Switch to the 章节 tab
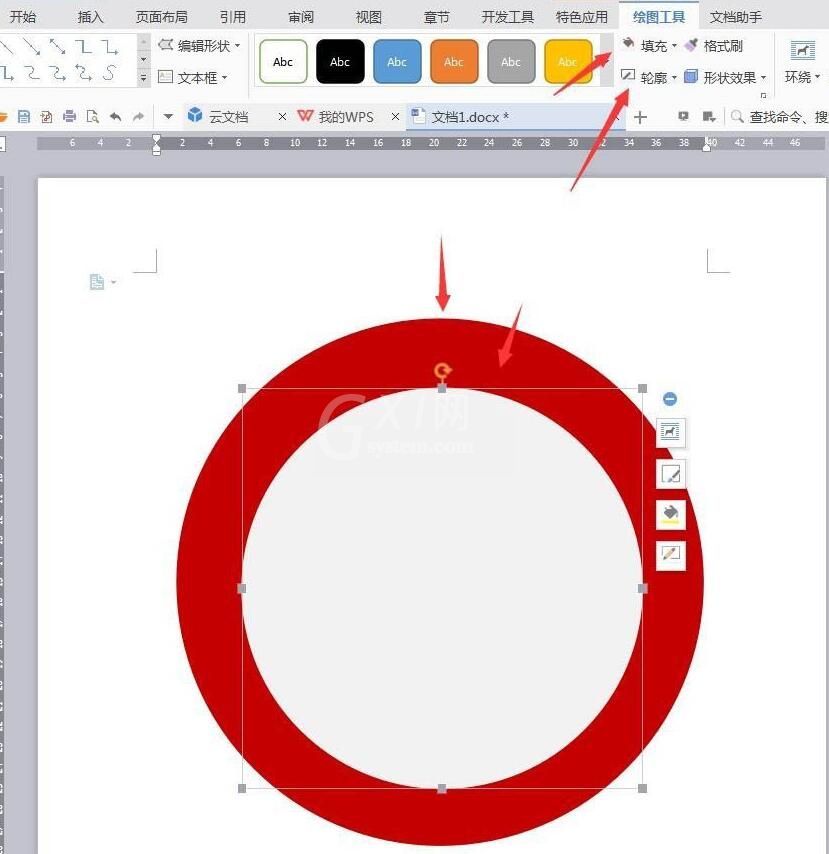 436,17
